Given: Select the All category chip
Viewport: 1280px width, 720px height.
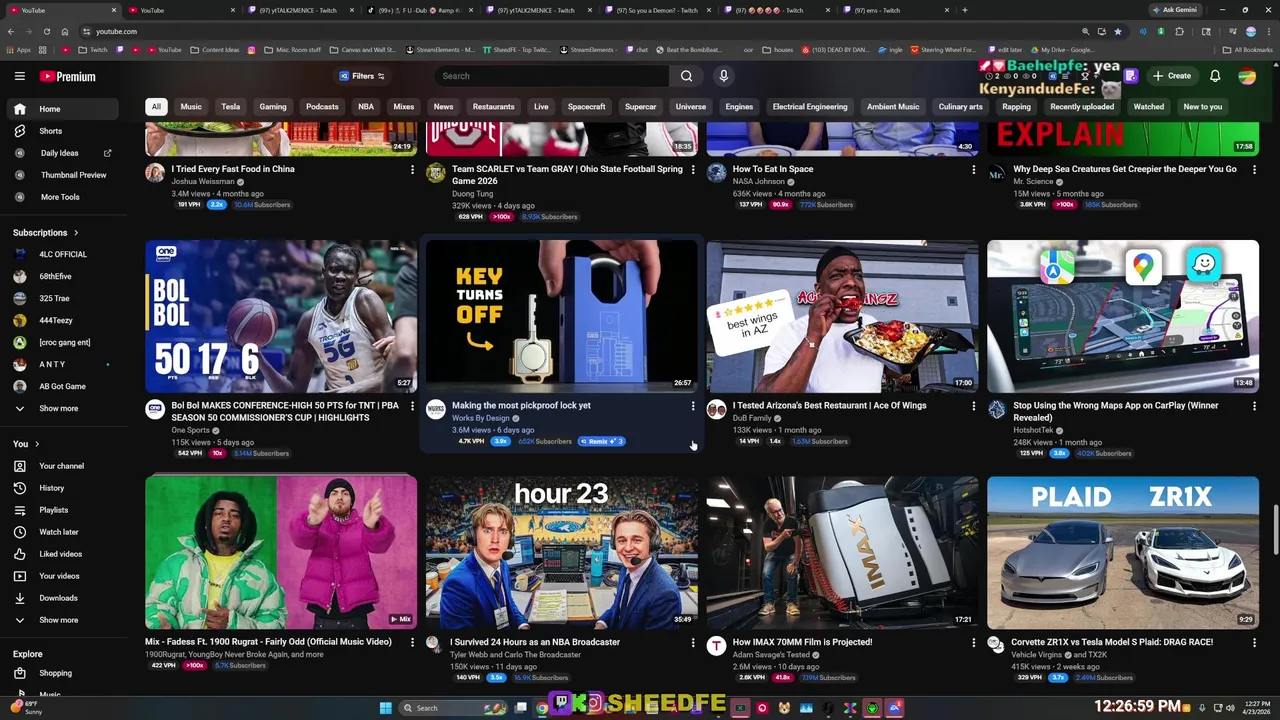Looking at the screenshot, I should click(156, 107).
